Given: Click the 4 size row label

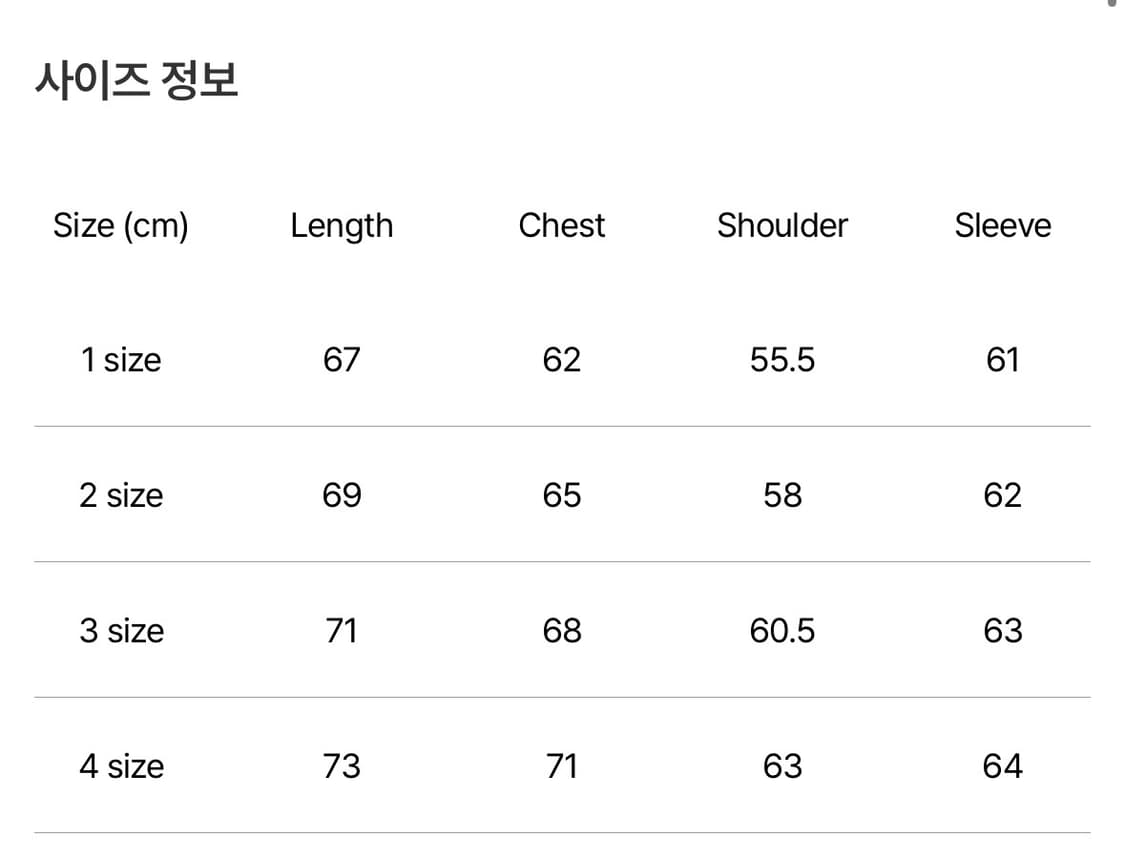Looking at the screenshot, I should pos(121,766).
